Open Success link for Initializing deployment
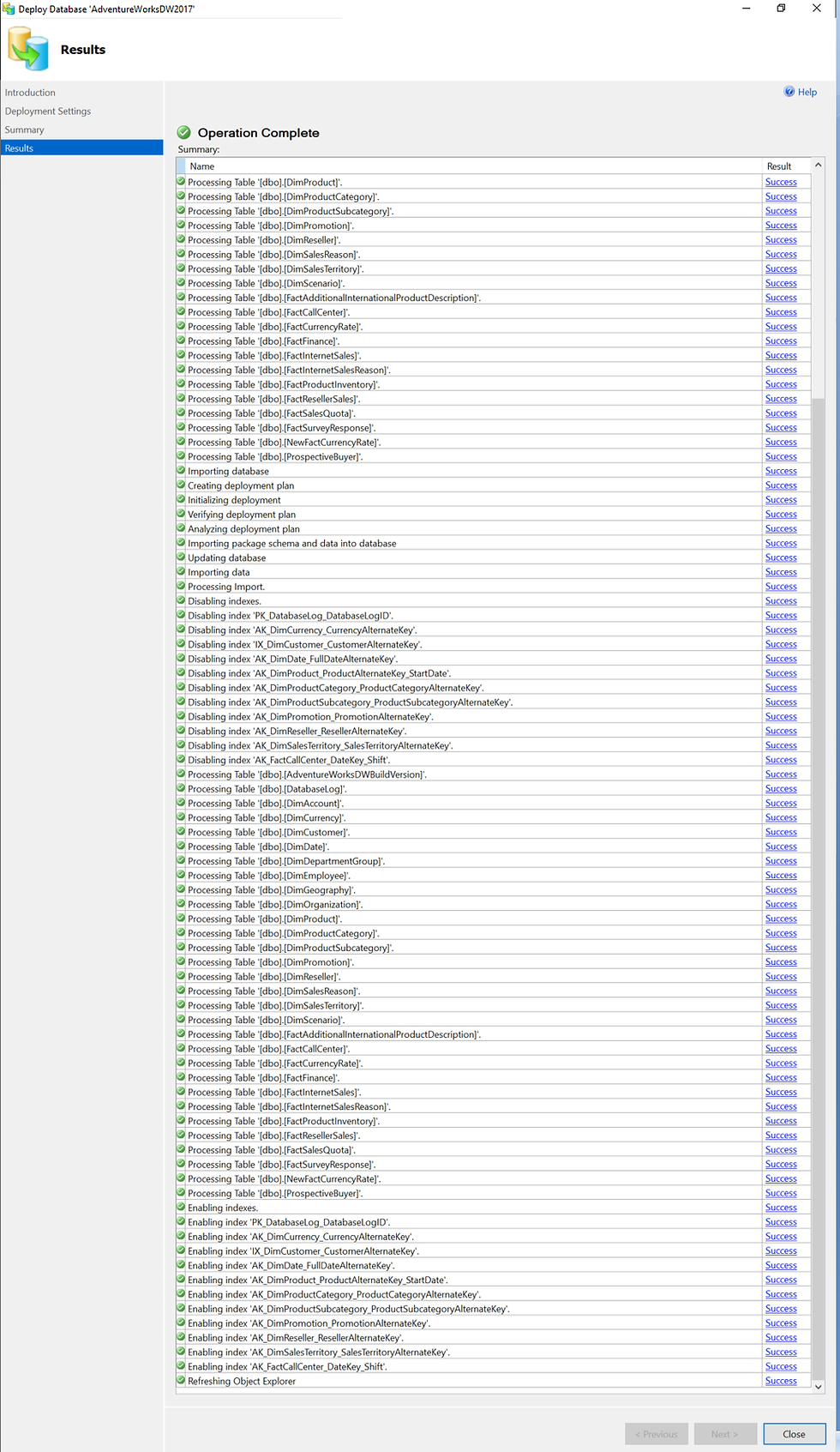The width and height of the screenshot is (840, 1452). point(781,500)
